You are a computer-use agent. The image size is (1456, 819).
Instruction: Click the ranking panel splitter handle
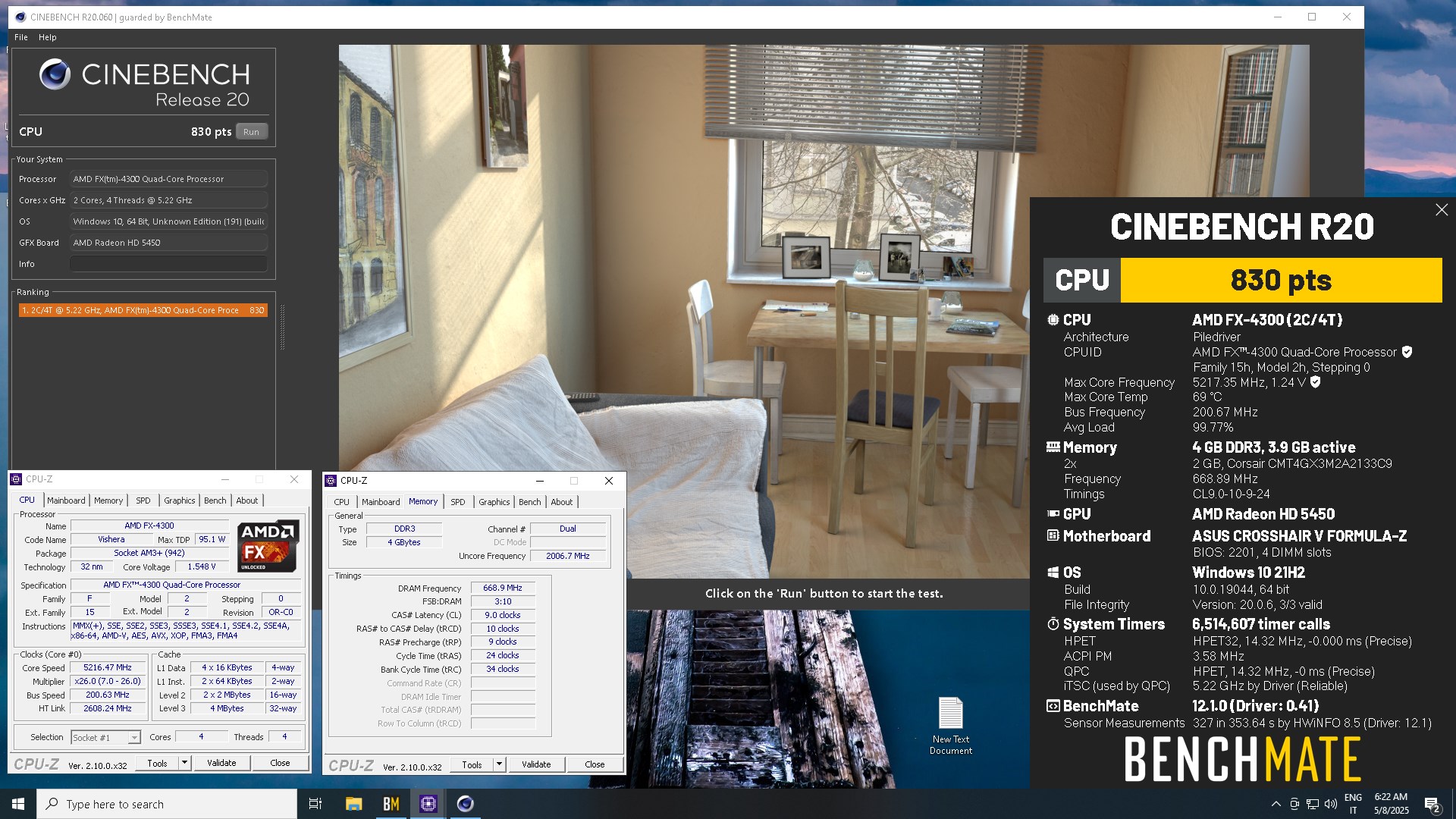[x=283, y=327]
